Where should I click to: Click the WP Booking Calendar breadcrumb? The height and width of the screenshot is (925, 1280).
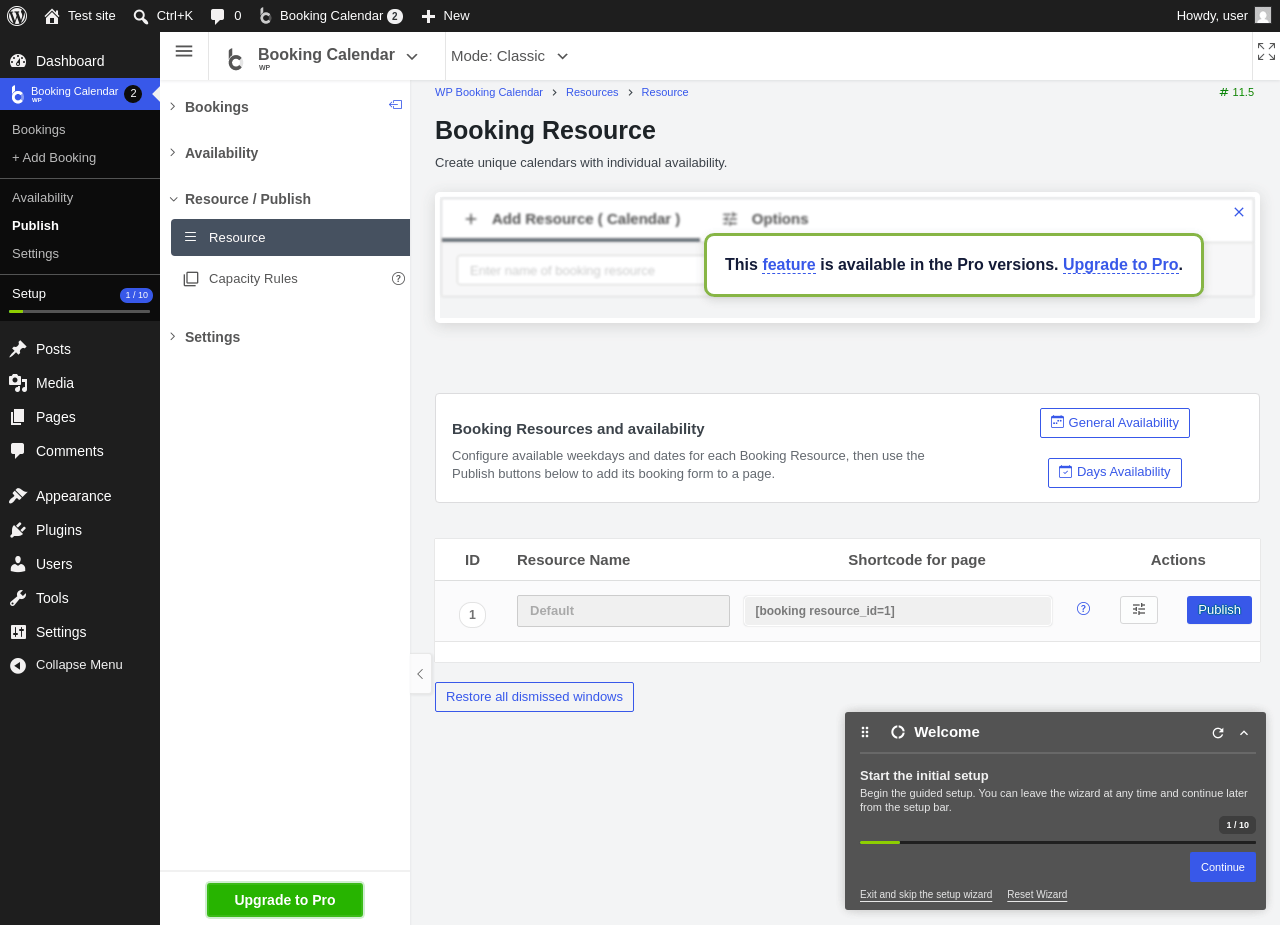coord(489,92)
